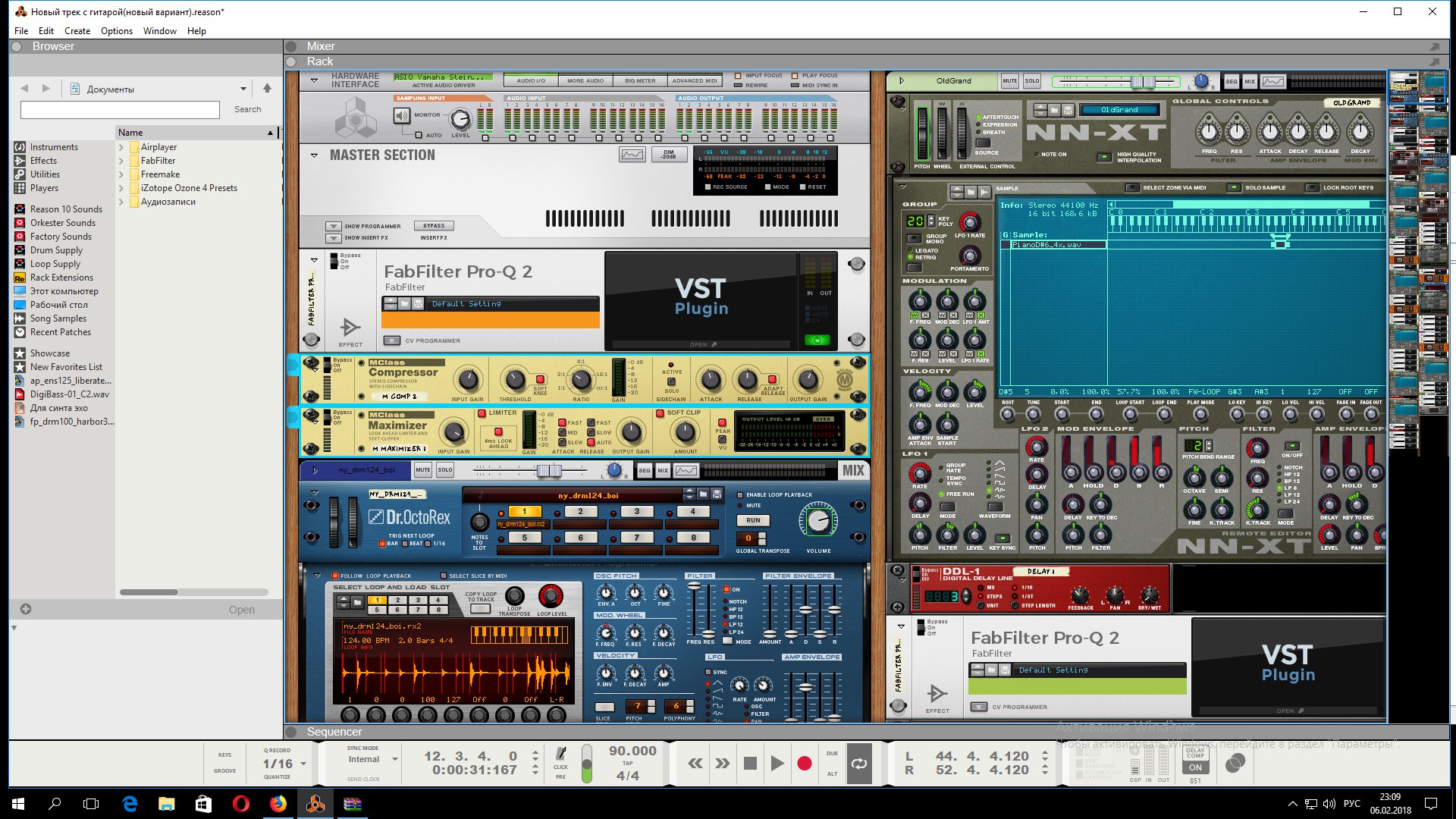Toggle the Auto checkbox under Monitor
The width and height of the screenshot is (1456, 819).
coord(419,135)
